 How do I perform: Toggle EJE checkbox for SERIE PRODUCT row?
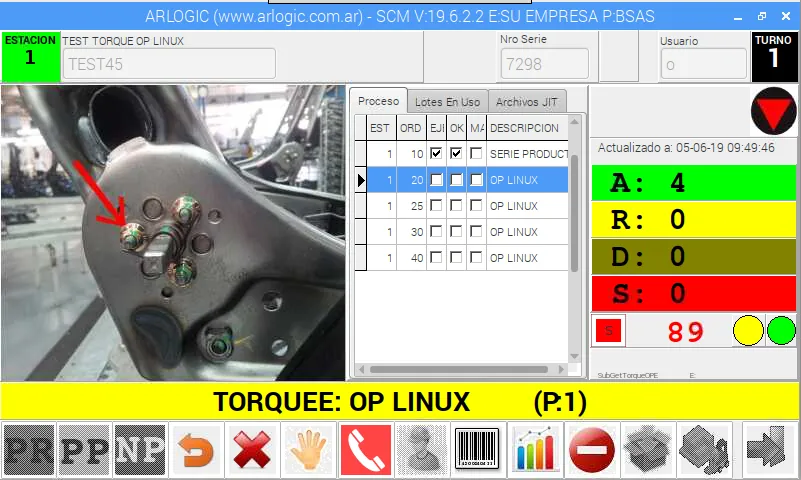click(436, 153)
